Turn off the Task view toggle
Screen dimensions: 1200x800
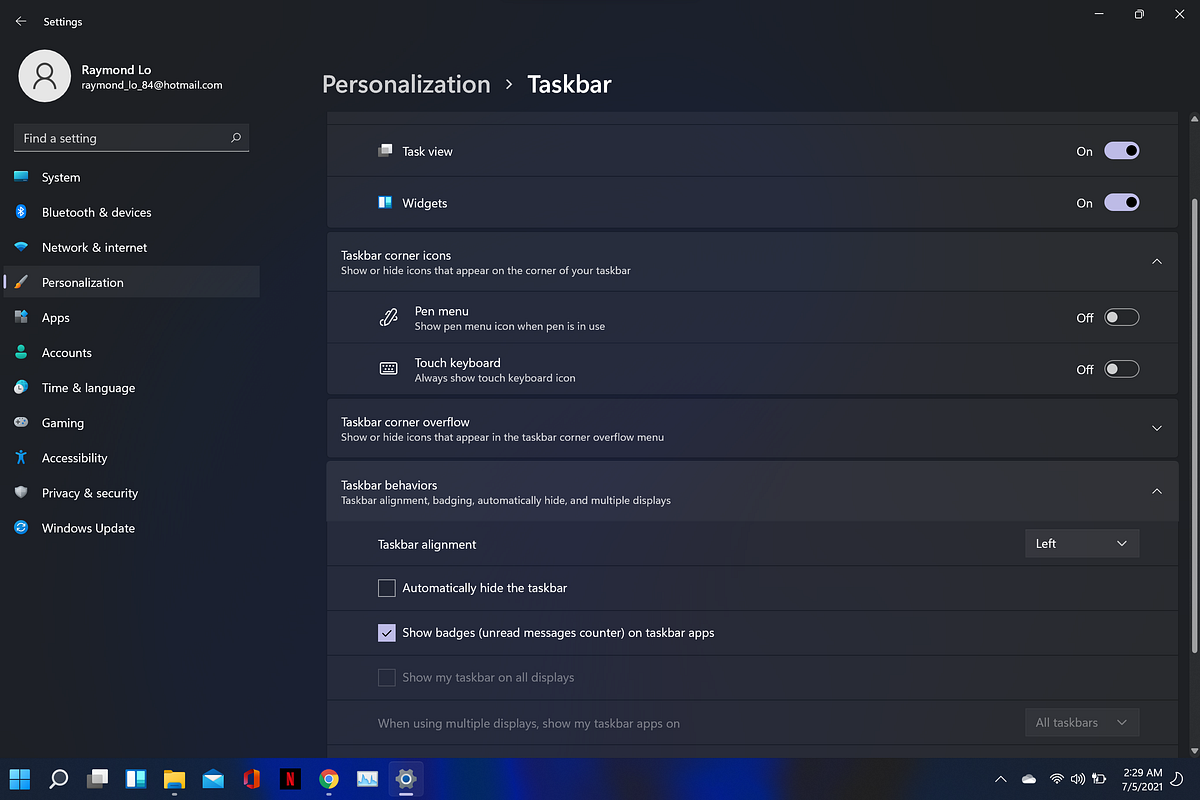tap(1121, 150)
